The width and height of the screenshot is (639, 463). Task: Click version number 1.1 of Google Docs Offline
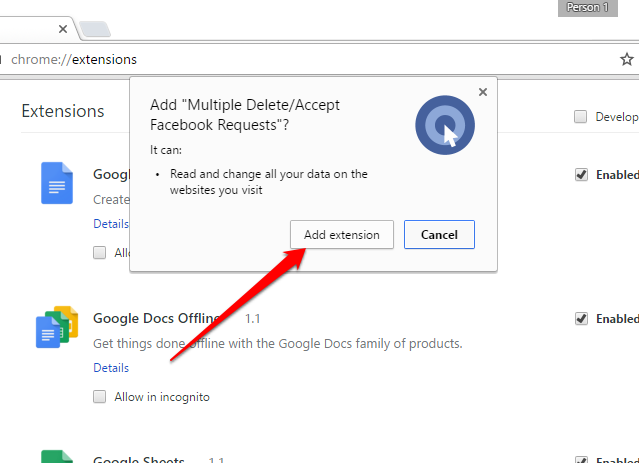pos(252,319)
